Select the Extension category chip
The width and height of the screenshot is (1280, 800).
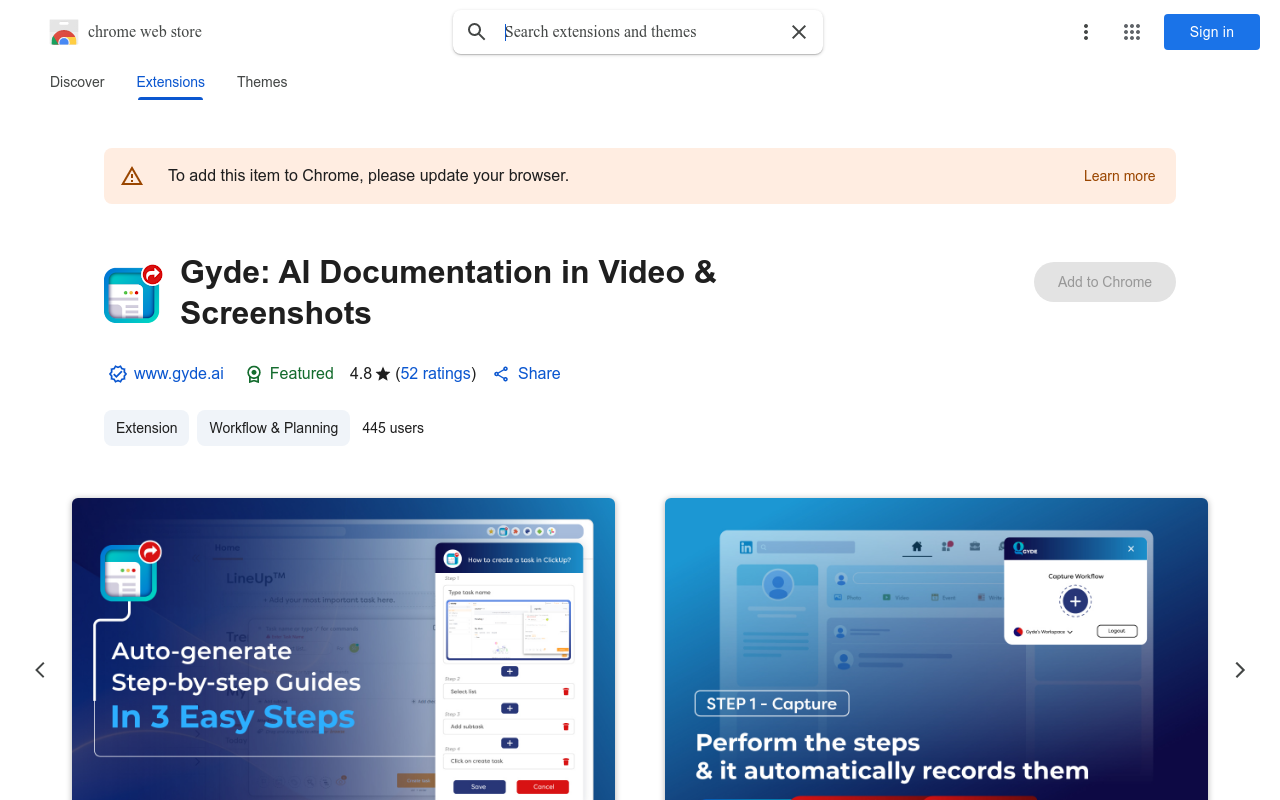pos(146,428)
